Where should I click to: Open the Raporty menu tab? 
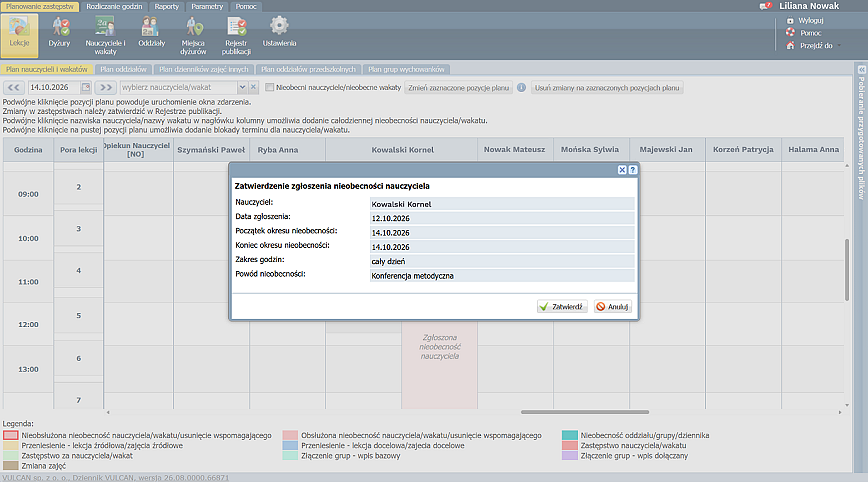167,7
